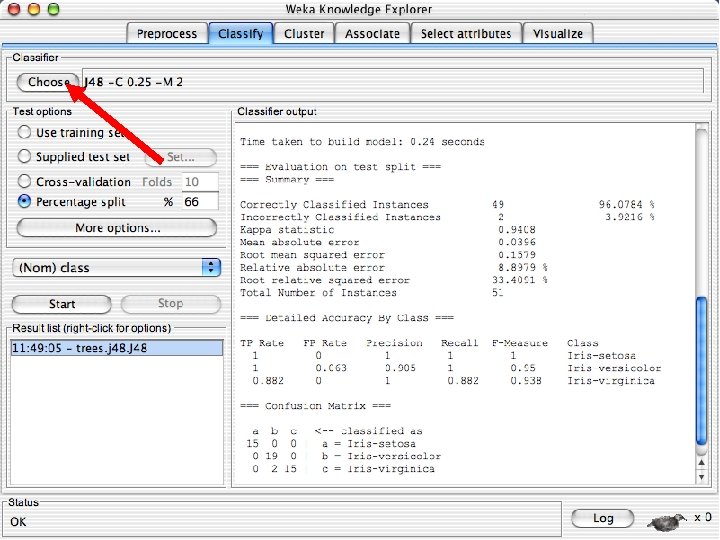Click the Root mean squared error line

tap(388, 255)
